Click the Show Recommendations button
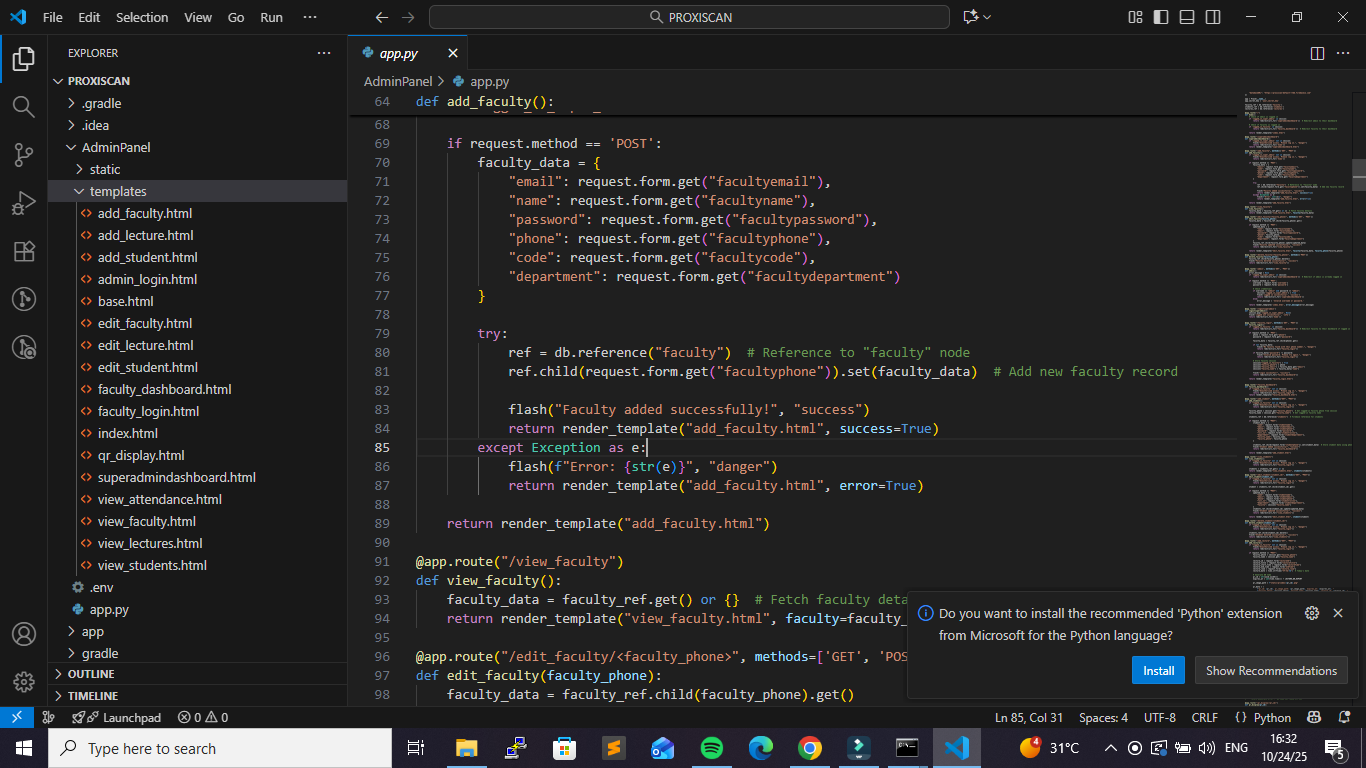1366x768 pixels. [x=1270, y=670]
